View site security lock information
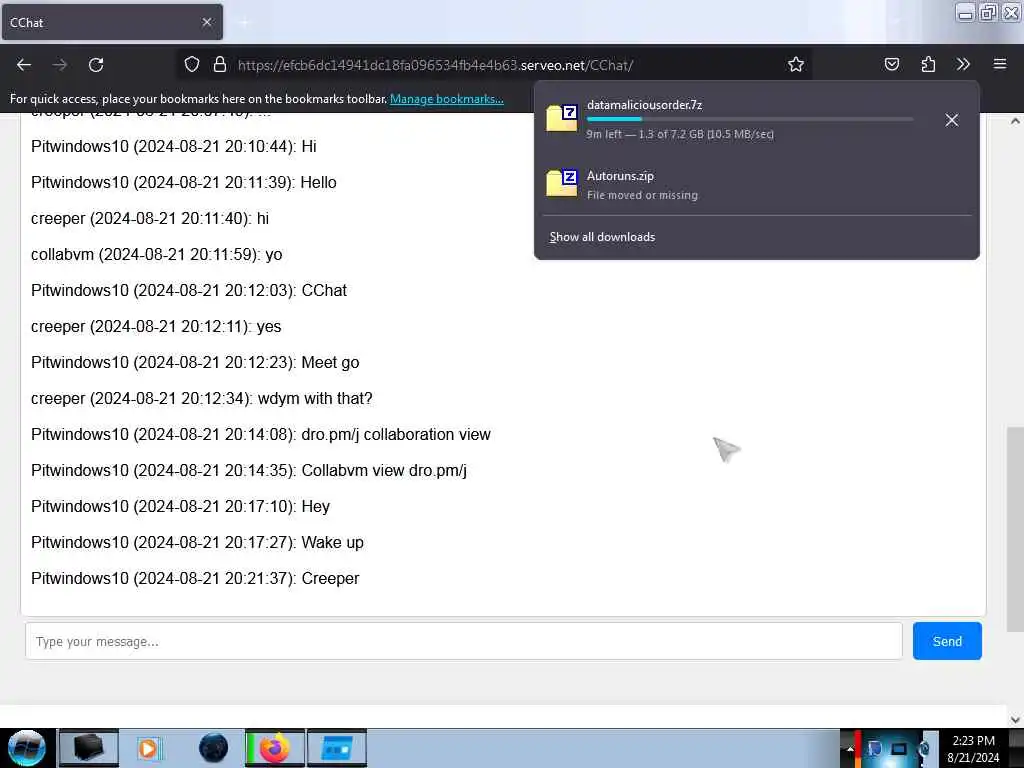This screenshot has width=1024, height=768. 220,65
